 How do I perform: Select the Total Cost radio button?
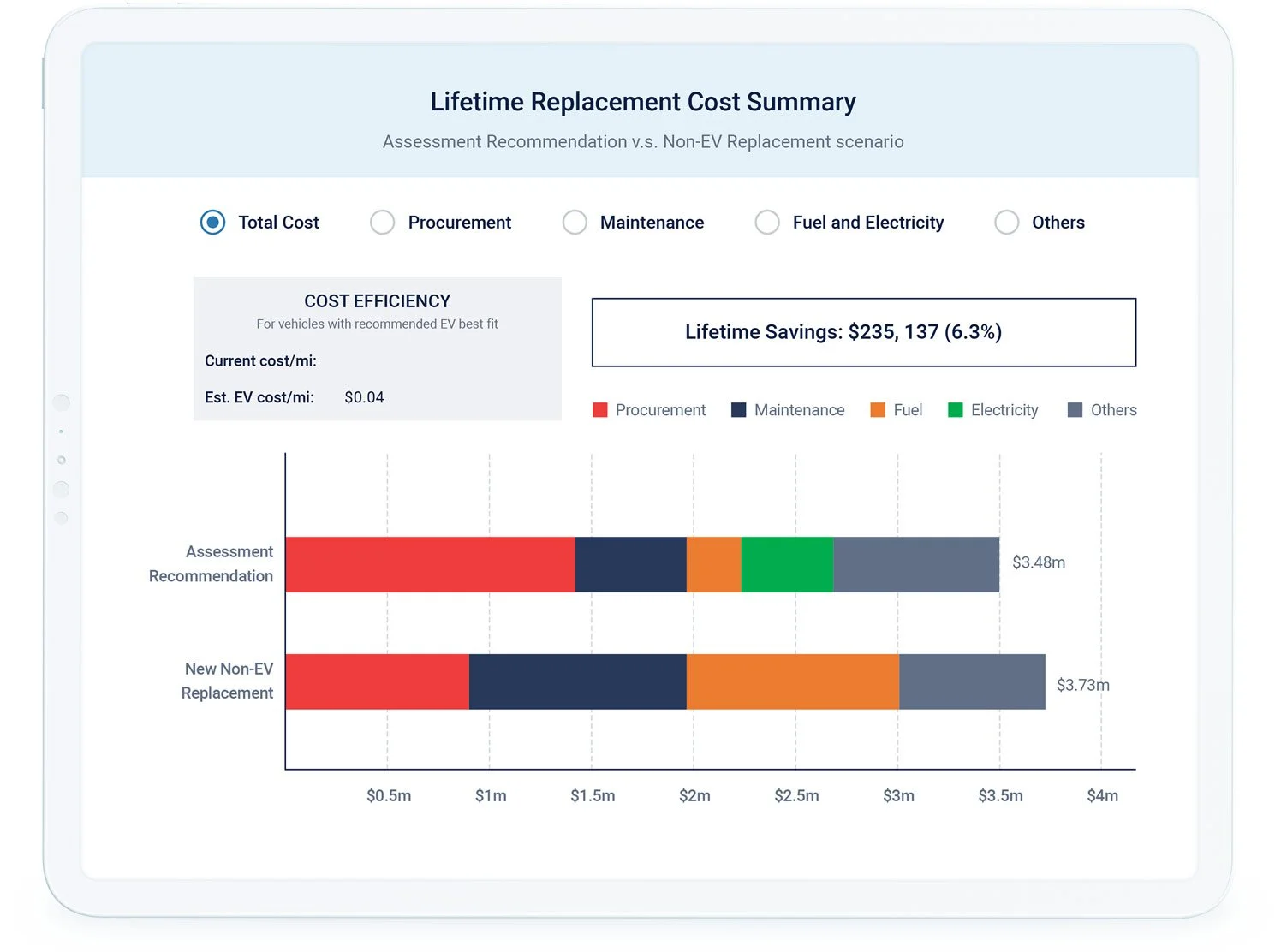[212, 223]
